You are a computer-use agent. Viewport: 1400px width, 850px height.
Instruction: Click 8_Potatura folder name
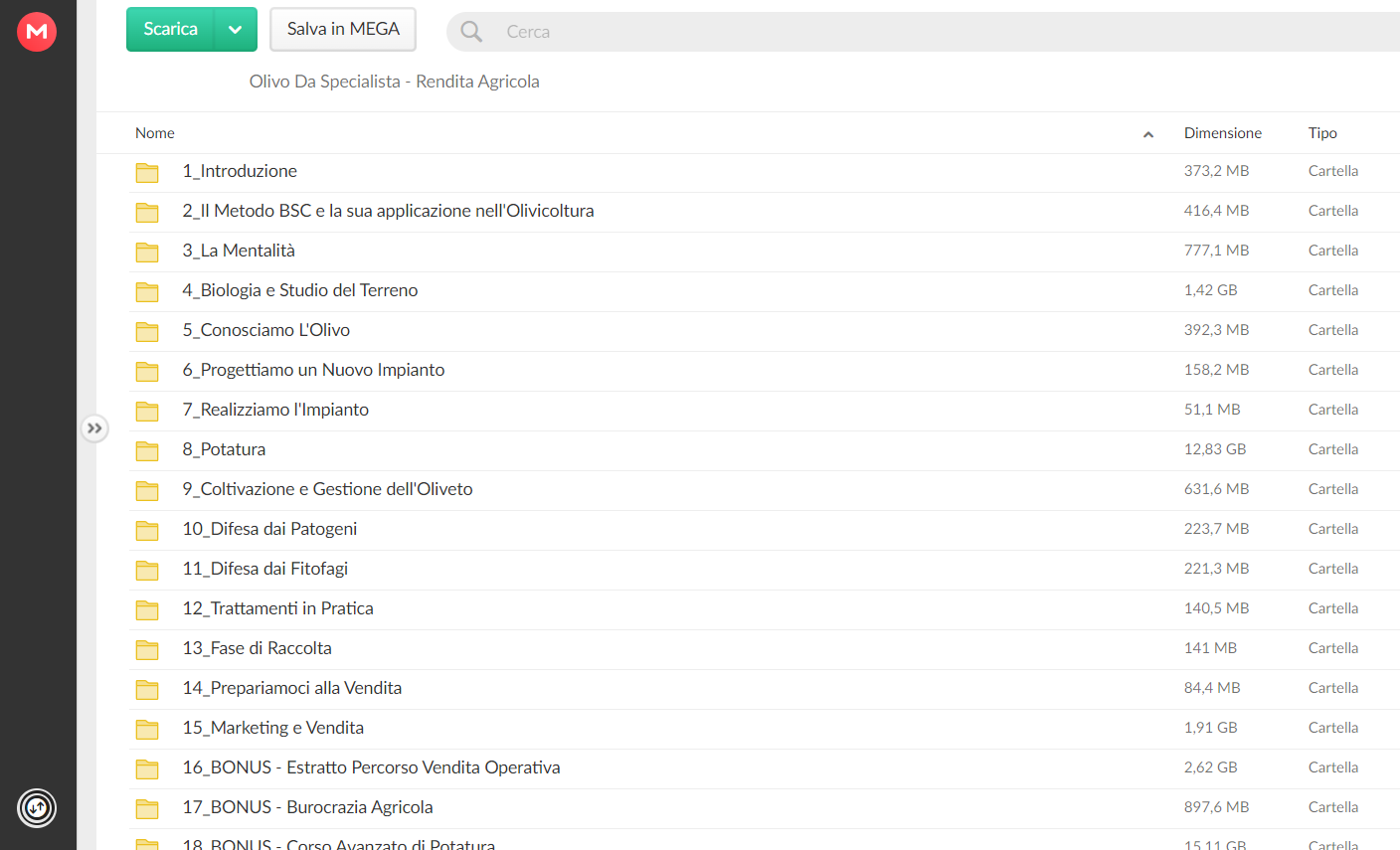224,449
